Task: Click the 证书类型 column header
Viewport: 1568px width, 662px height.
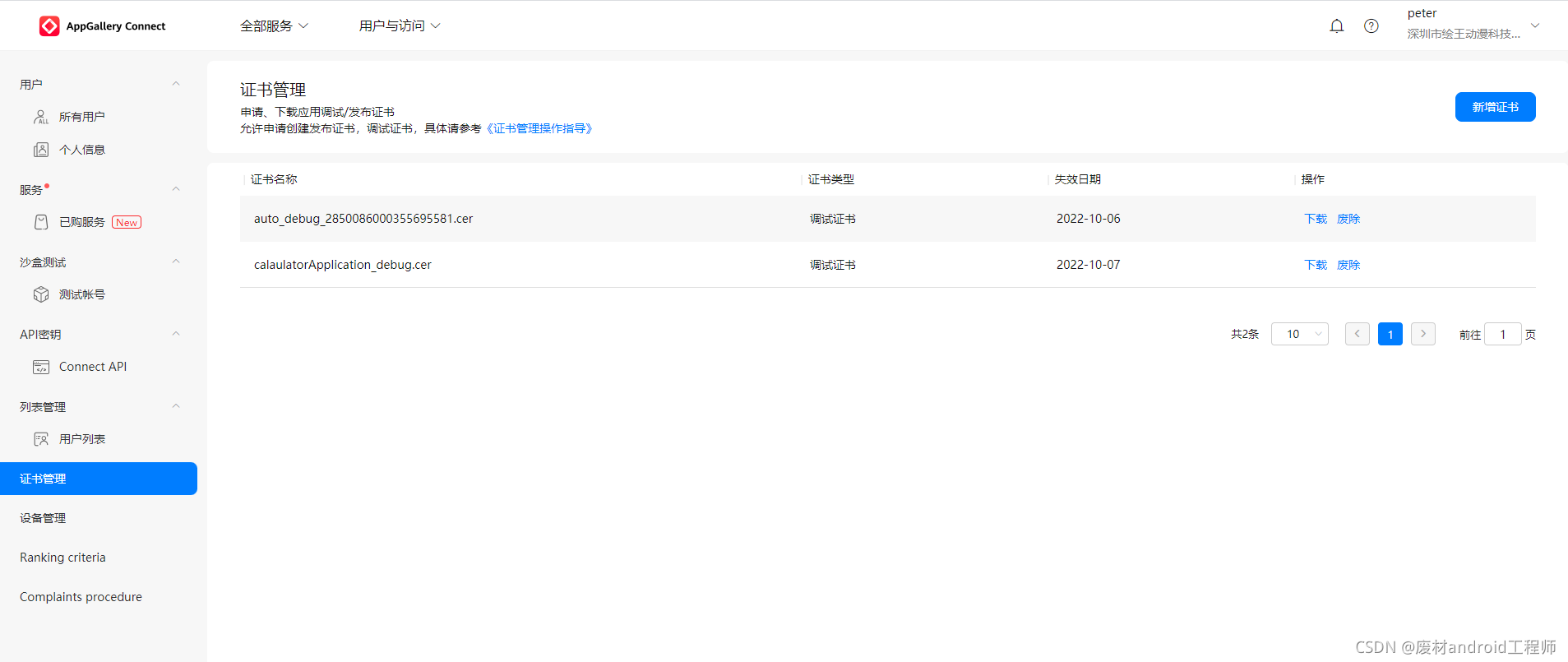Action: coord(831,179)
